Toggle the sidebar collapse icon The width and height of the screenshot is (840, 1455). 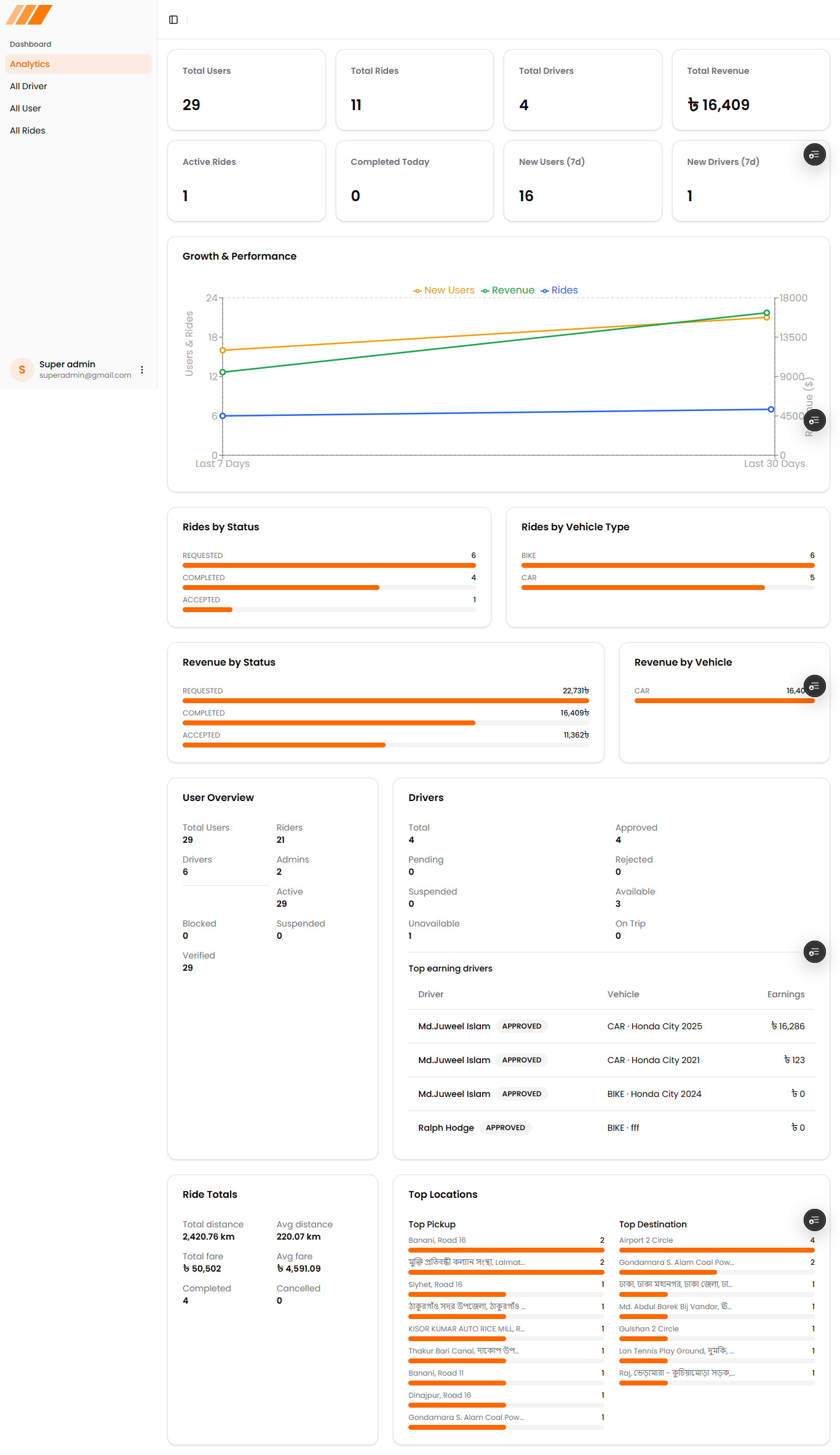[173, 20]
